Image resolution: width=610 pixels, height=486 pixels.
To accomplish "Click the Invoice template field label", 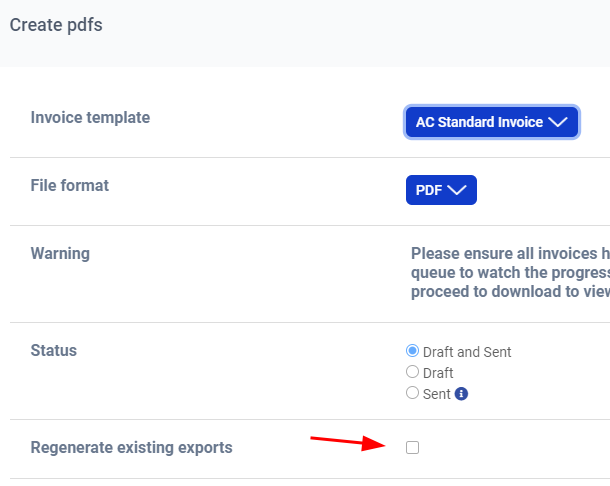I will pyautogui.click(x=90, y=118).
